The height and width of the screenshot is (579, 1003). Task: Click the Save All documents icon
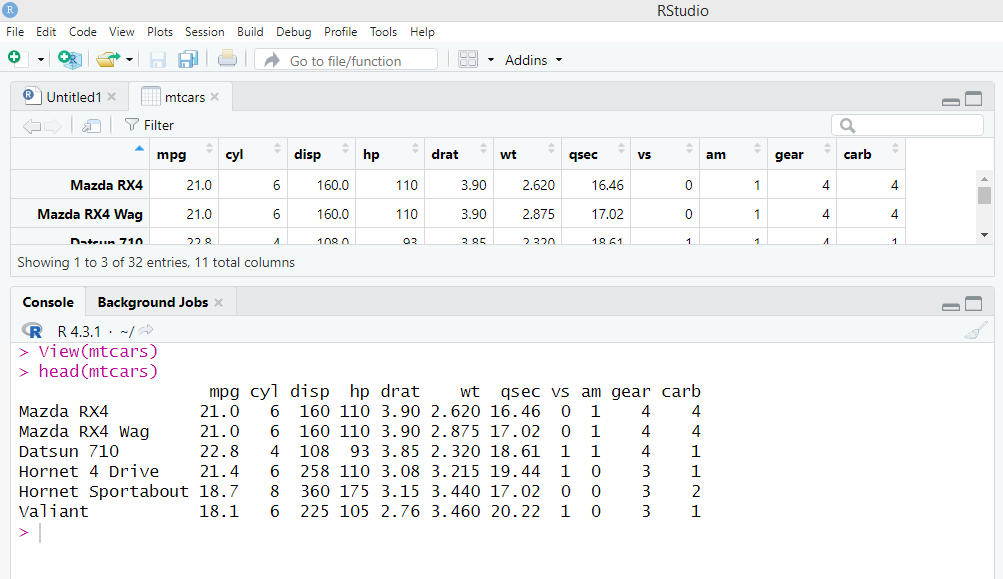[188, 60]
